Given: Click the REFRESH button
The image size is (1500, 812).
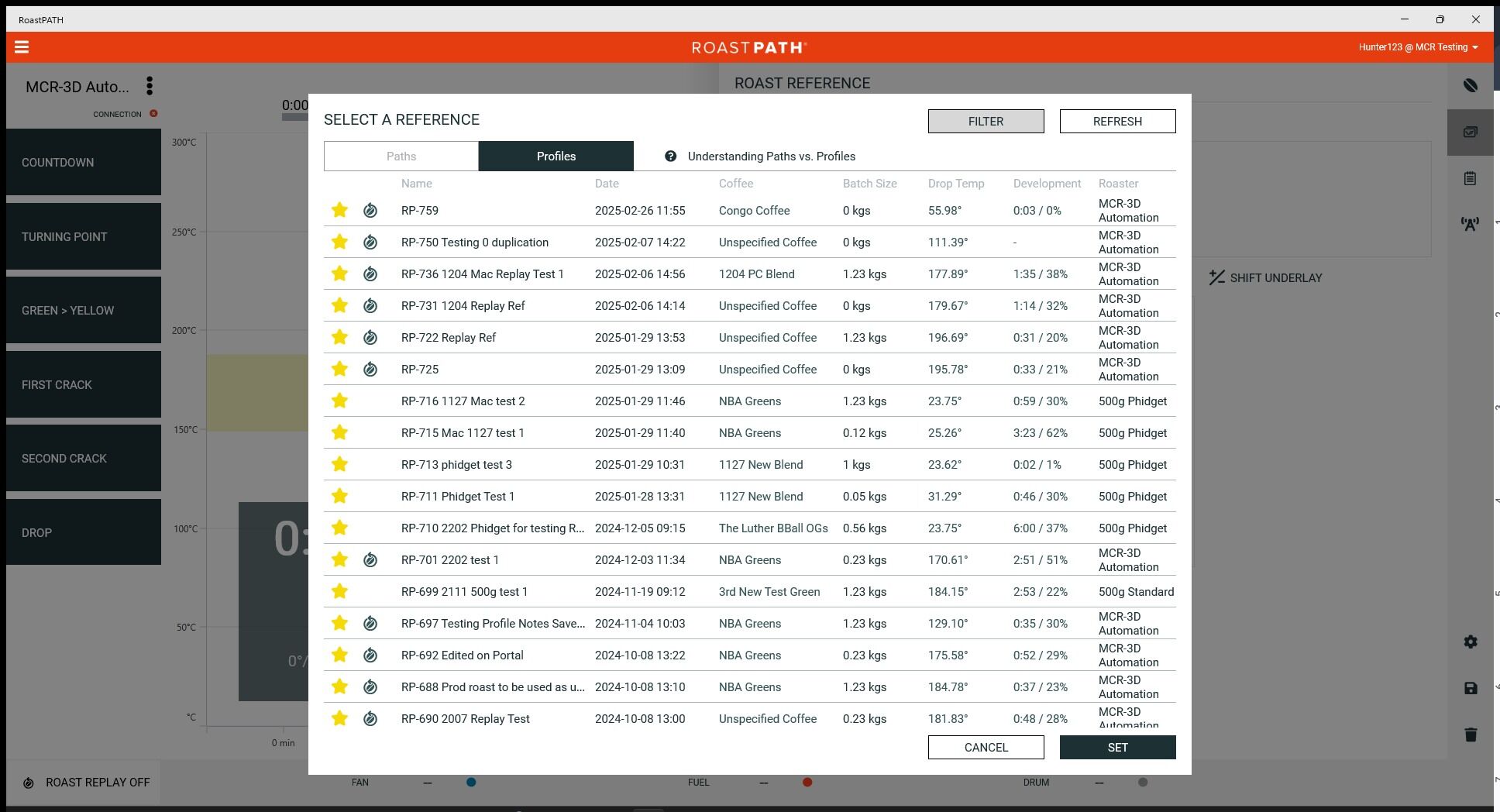Looking at the screenshot, I should pos(1118,122).
